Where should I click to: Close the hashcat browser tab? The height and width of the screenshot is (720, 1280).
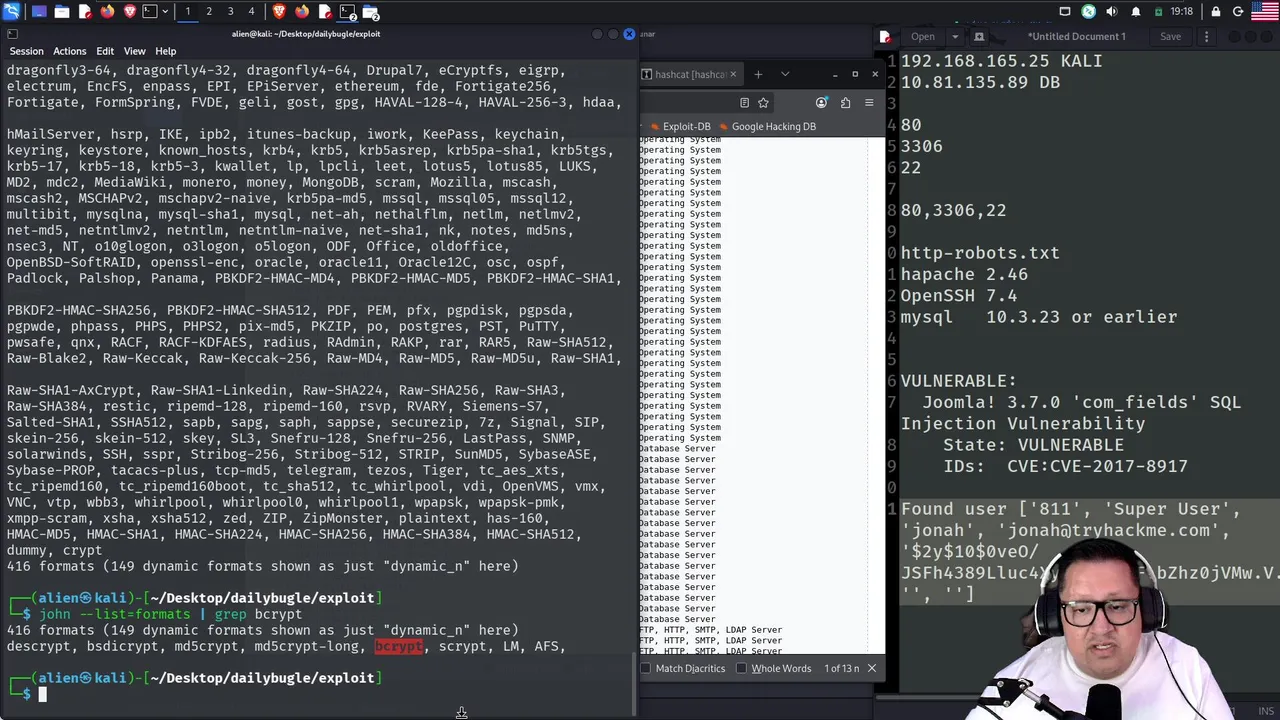click(733, 74)
